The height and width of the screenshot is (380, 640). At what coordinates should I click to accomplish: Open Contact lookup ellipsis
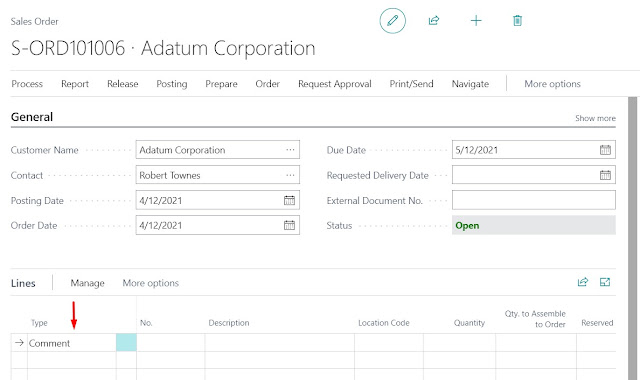coord(290,175)
